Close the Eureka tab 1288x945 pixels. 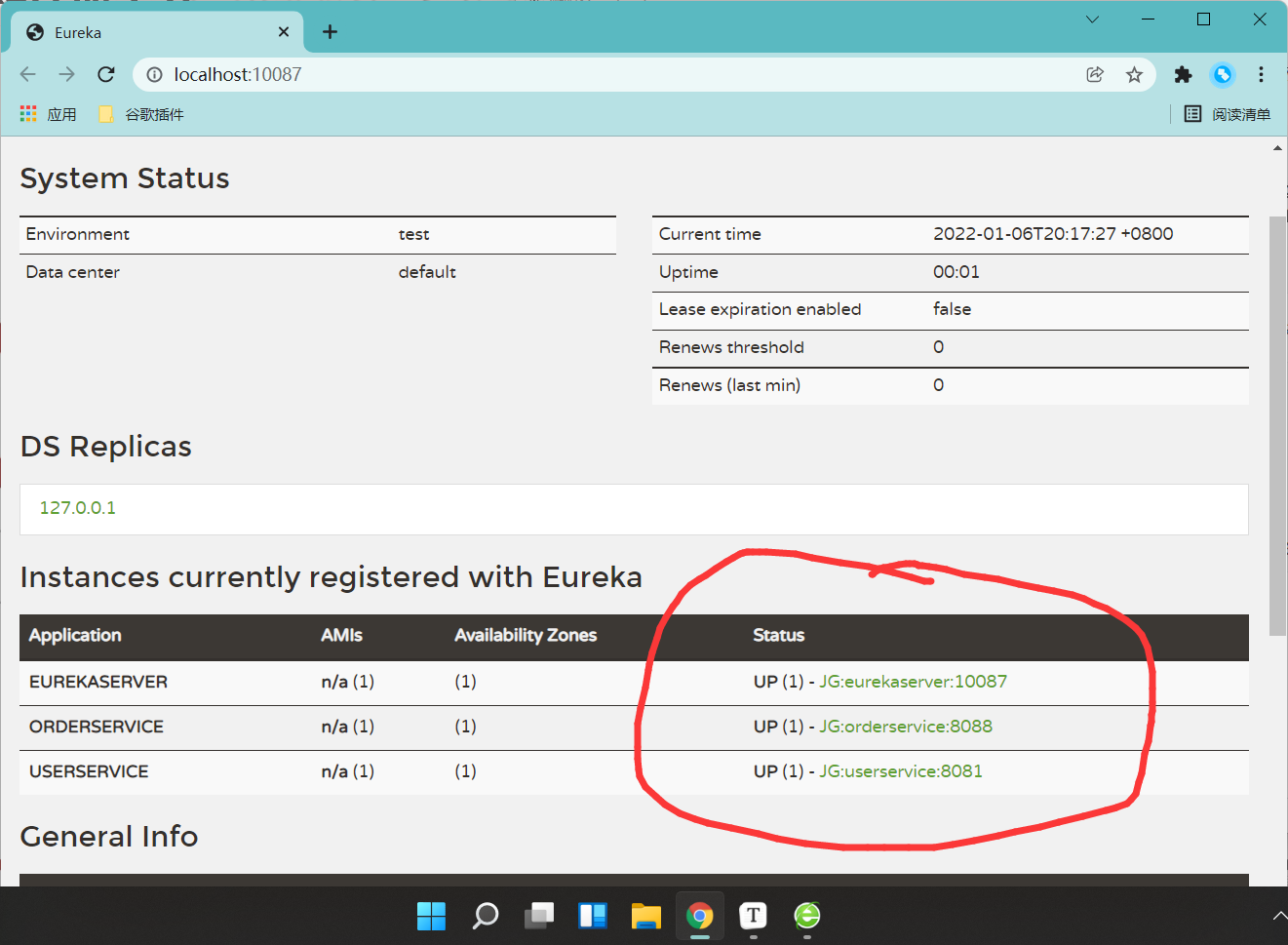tap(284, 32)
